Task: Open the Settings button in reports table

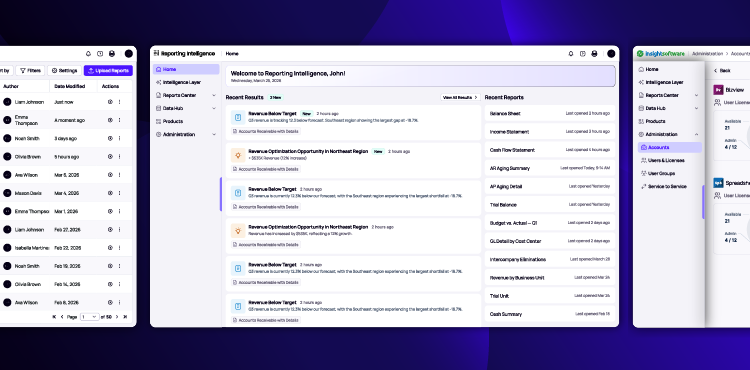Action: point(65,70)
